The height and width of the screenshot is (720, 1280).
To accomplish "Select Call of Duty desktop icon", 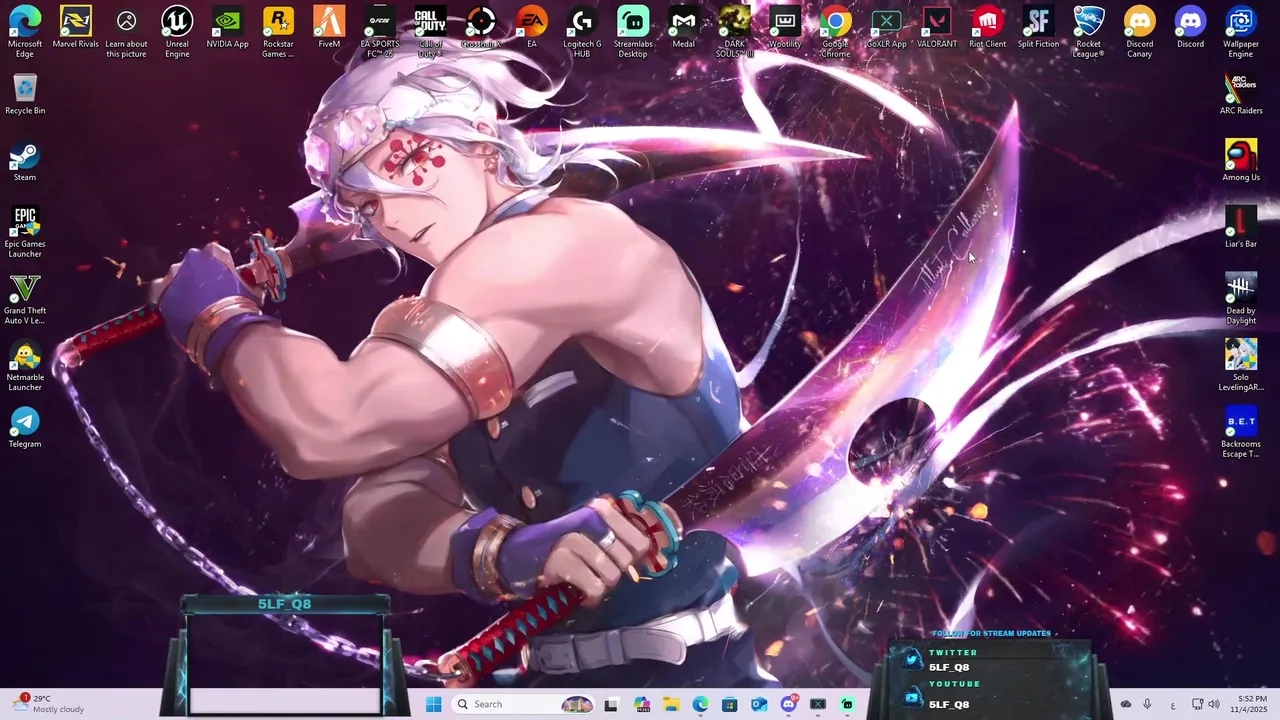I will [x=430, y=31].
